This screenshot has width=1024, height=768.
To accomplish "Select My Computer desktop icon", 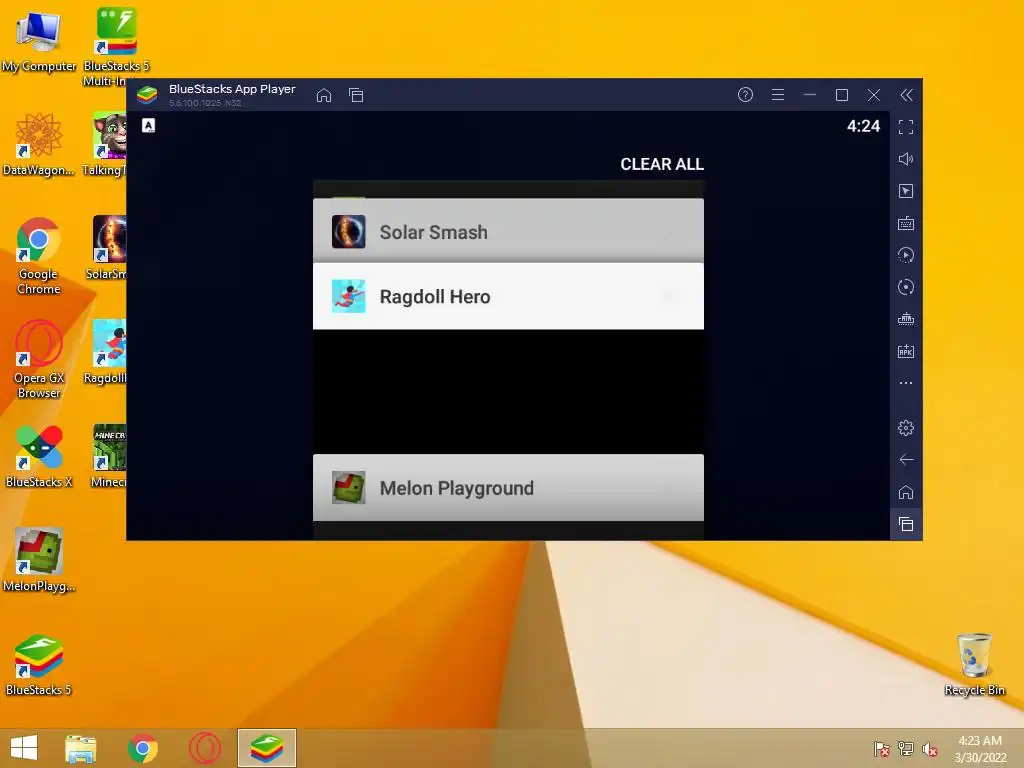I will (39, 40).
